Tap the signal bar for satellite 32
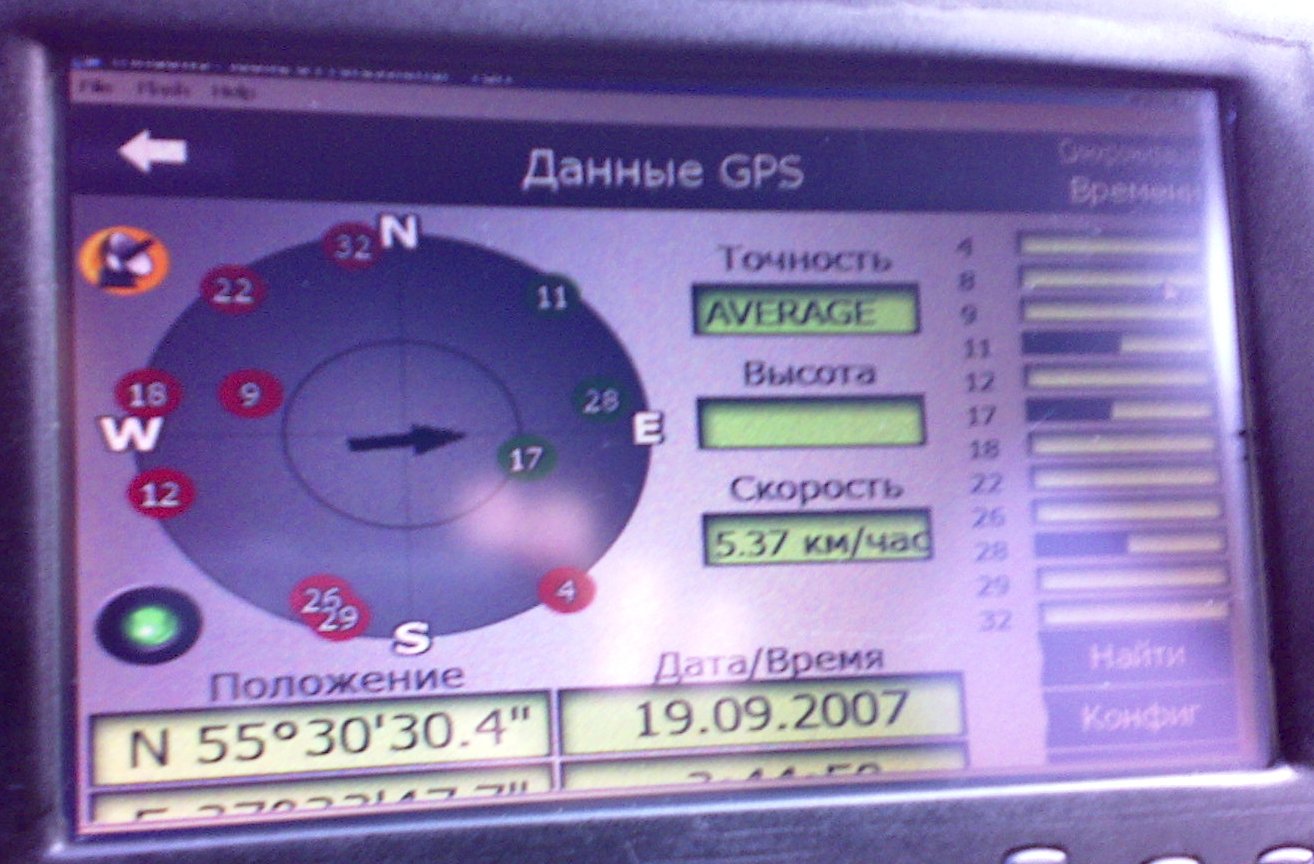The image size is (1314, 864). pyautogui.click(x=1135, y=612)
